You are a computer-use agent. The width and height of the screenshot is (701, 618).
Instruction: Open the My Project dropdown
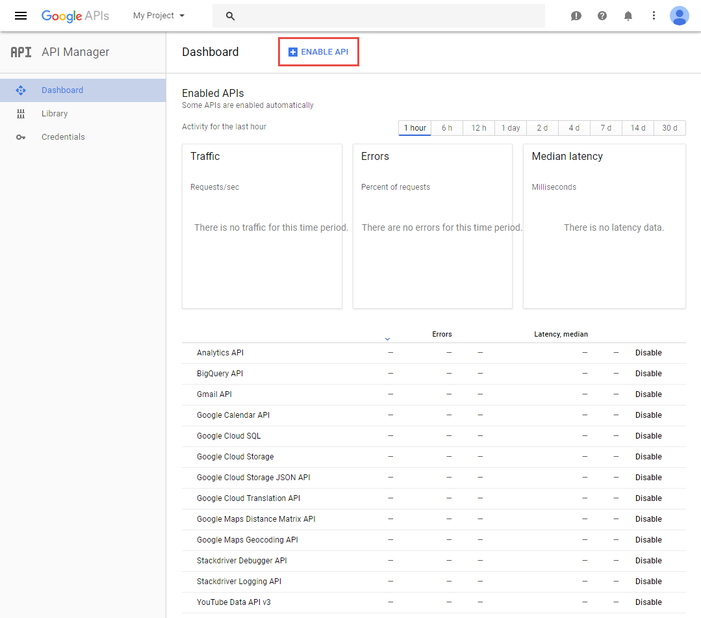[159, 16]
